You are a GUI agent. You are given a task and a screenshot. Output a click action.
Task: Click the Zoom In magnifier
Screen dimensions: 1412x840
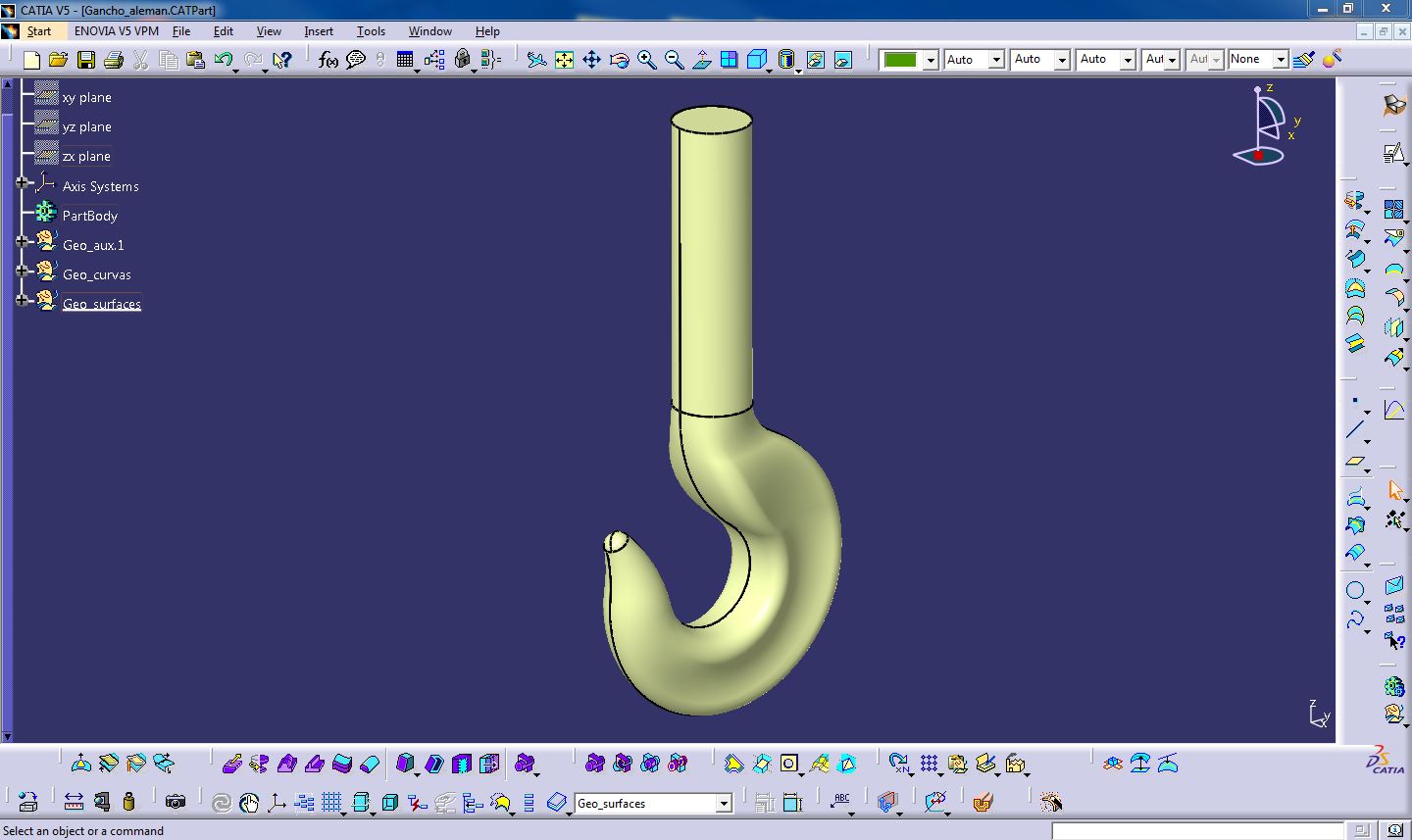tap(646, 60)
